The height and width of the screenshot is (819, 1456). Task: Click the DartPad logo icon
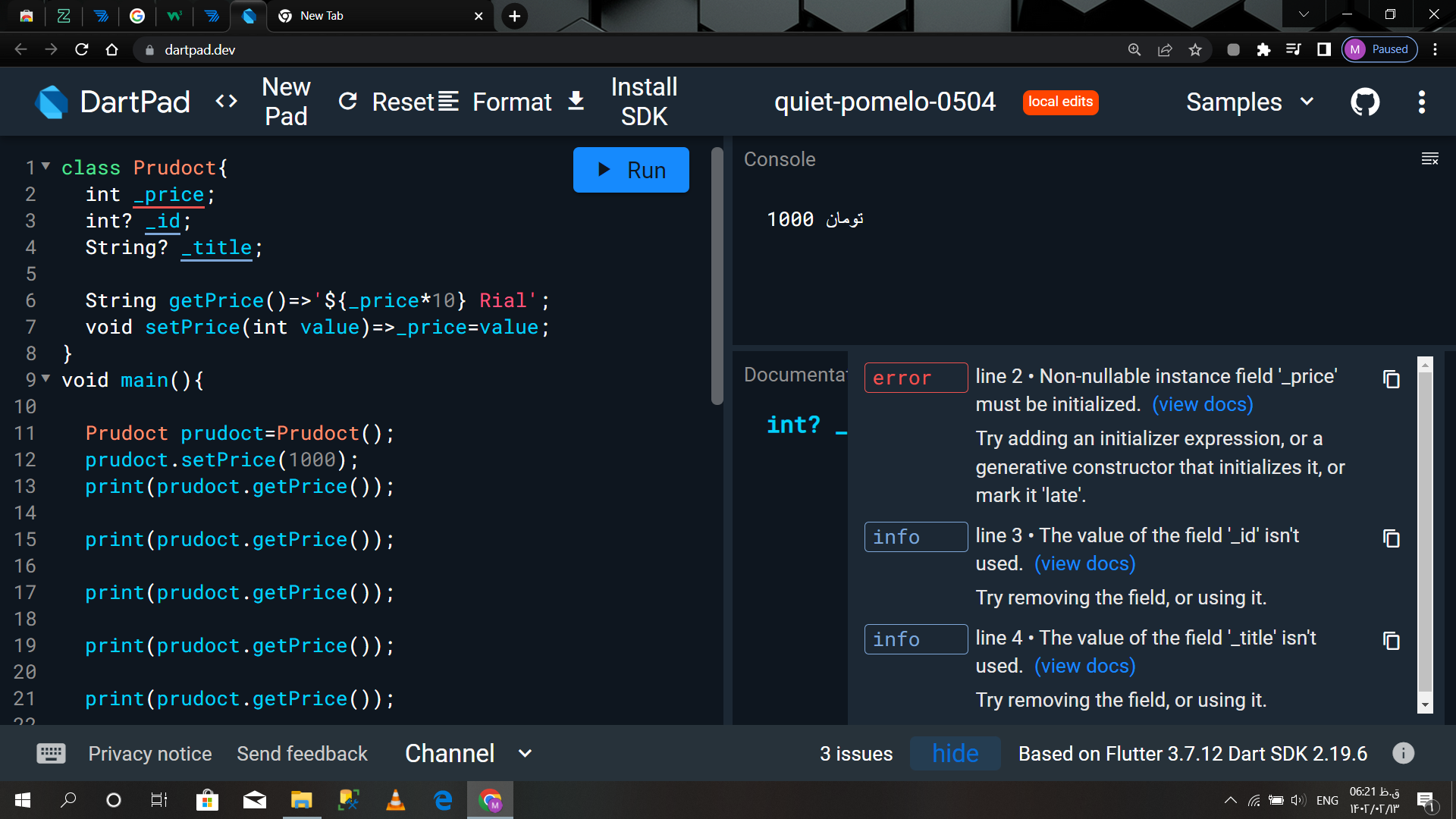tap(53, 101)
